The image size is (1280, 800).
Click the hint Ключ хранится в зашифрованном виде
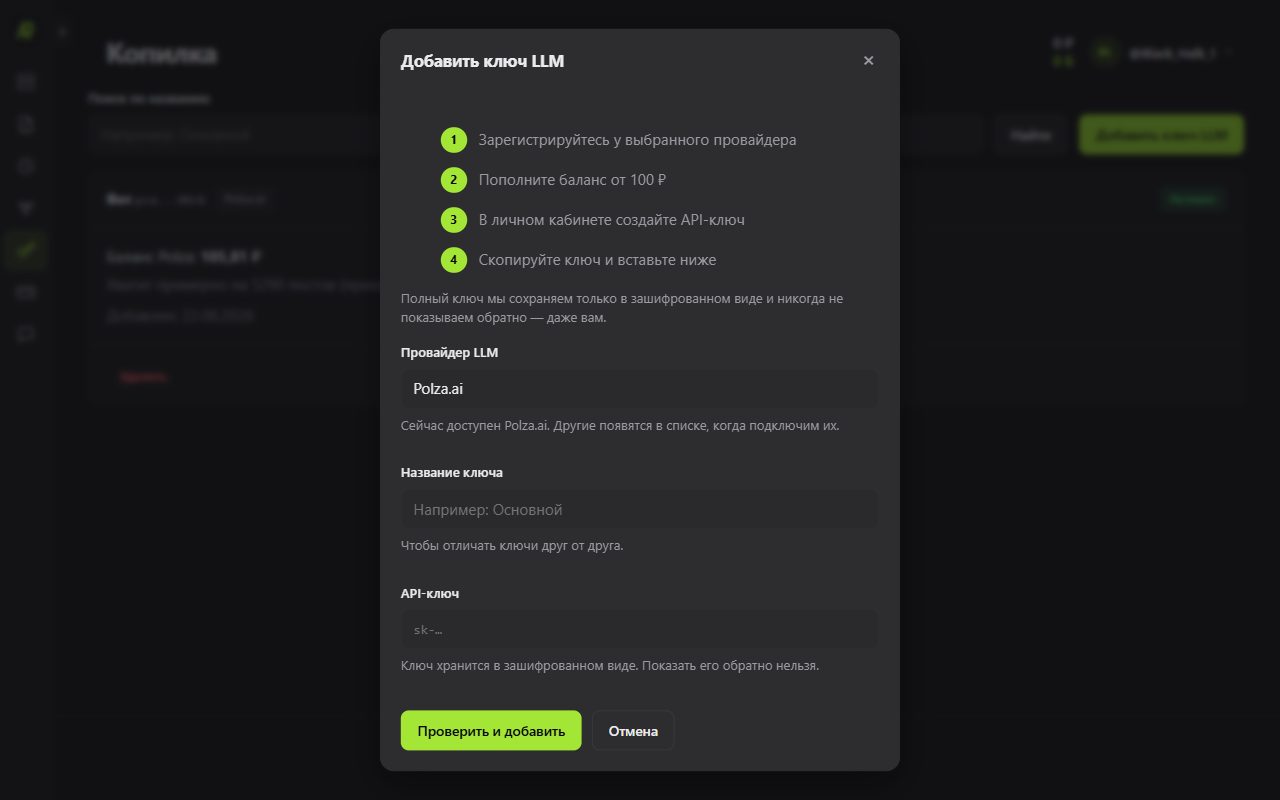click(x=610, y=666)
